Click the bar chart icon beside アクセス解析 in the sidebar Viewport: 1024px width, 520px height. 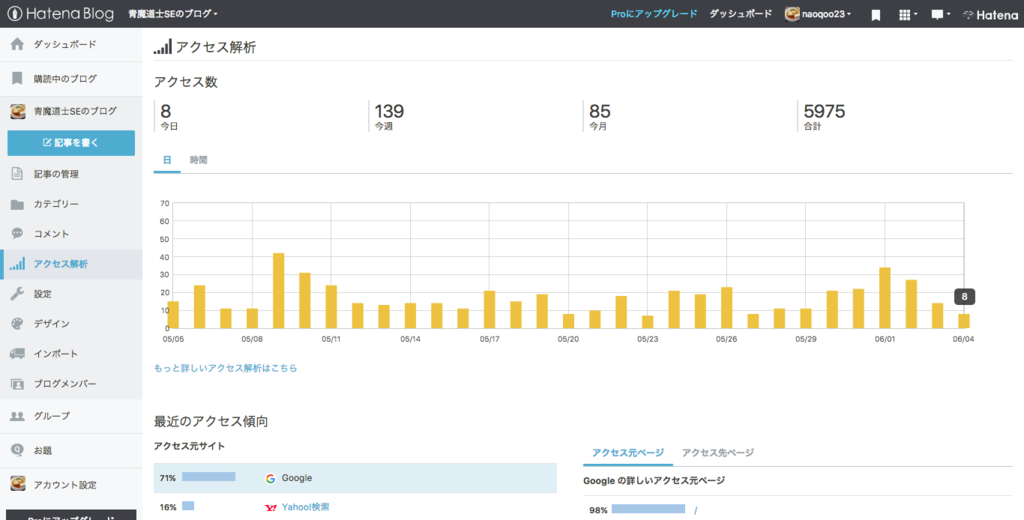18,264
